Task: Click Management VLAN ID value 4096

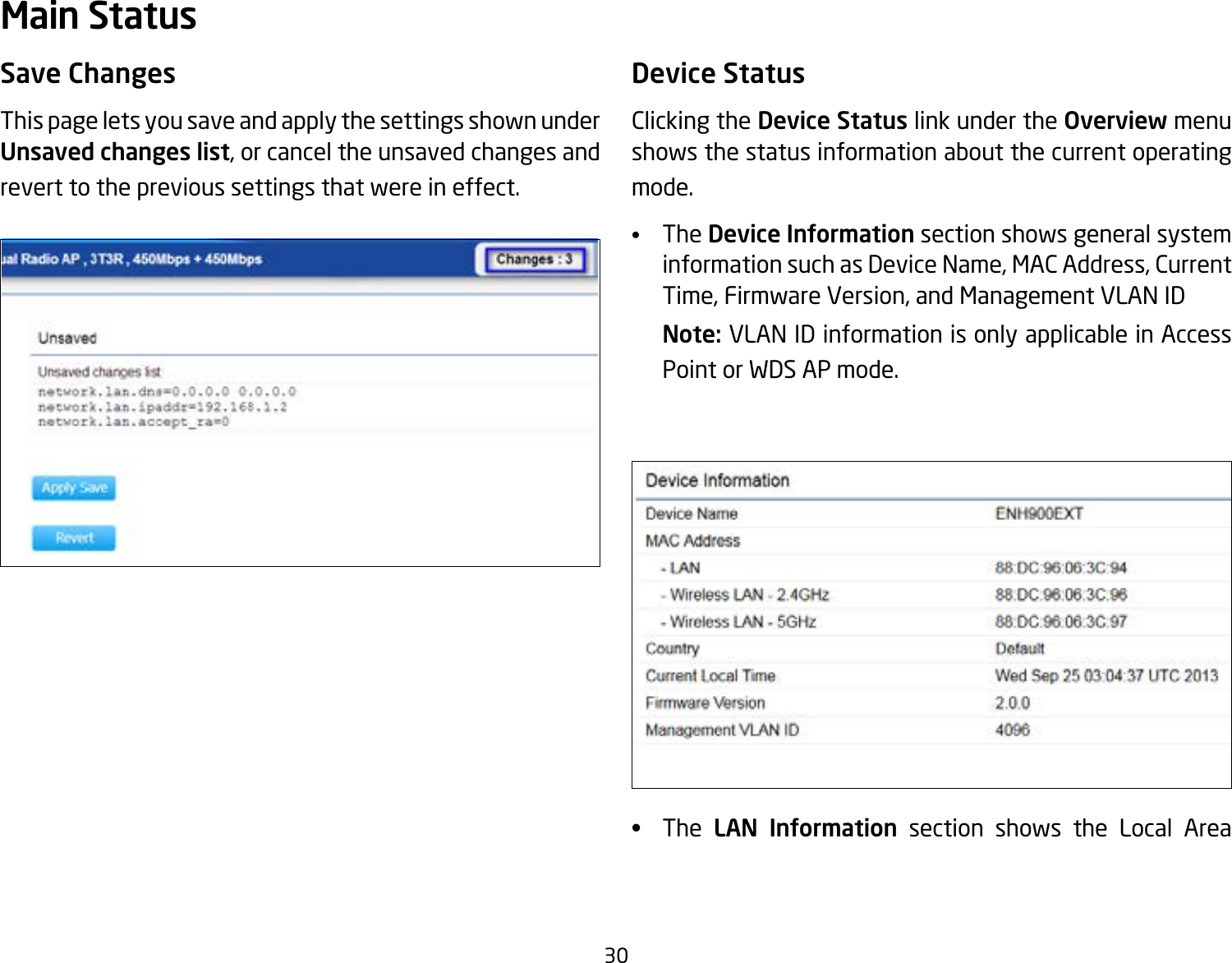Action: [1013, 730]
